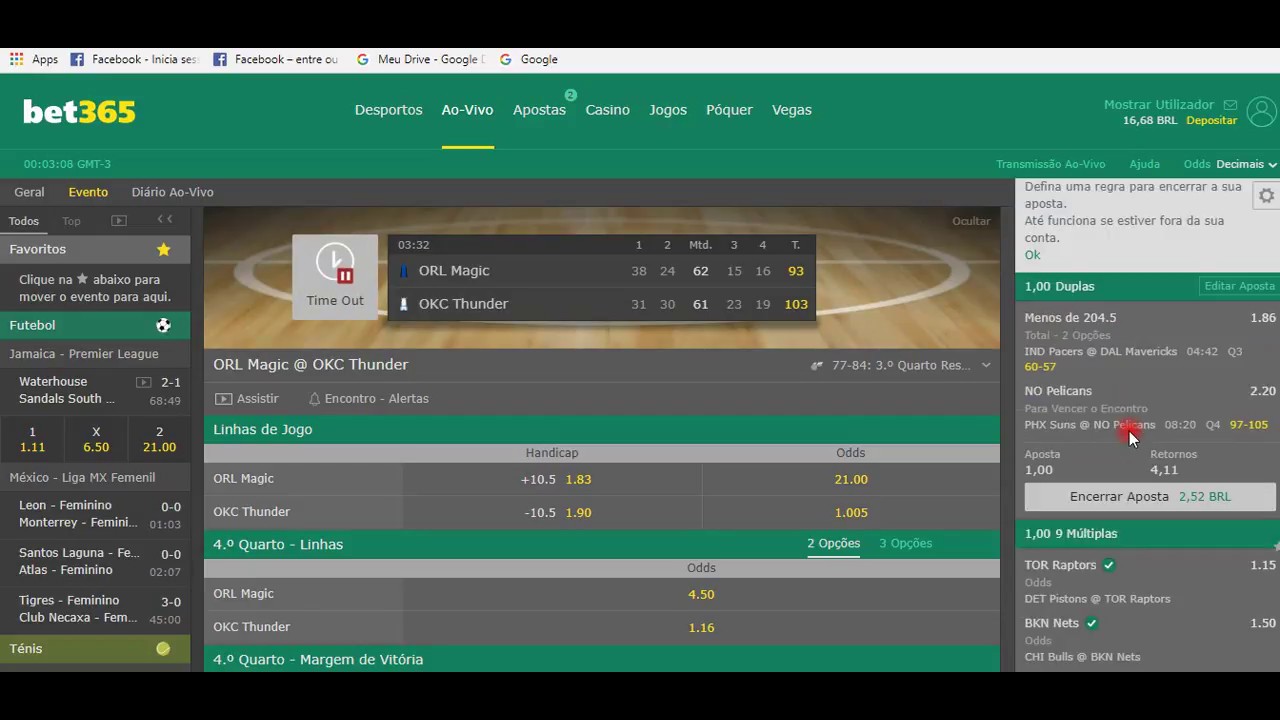Click the Favoritos star icon

tap(164, 249)
